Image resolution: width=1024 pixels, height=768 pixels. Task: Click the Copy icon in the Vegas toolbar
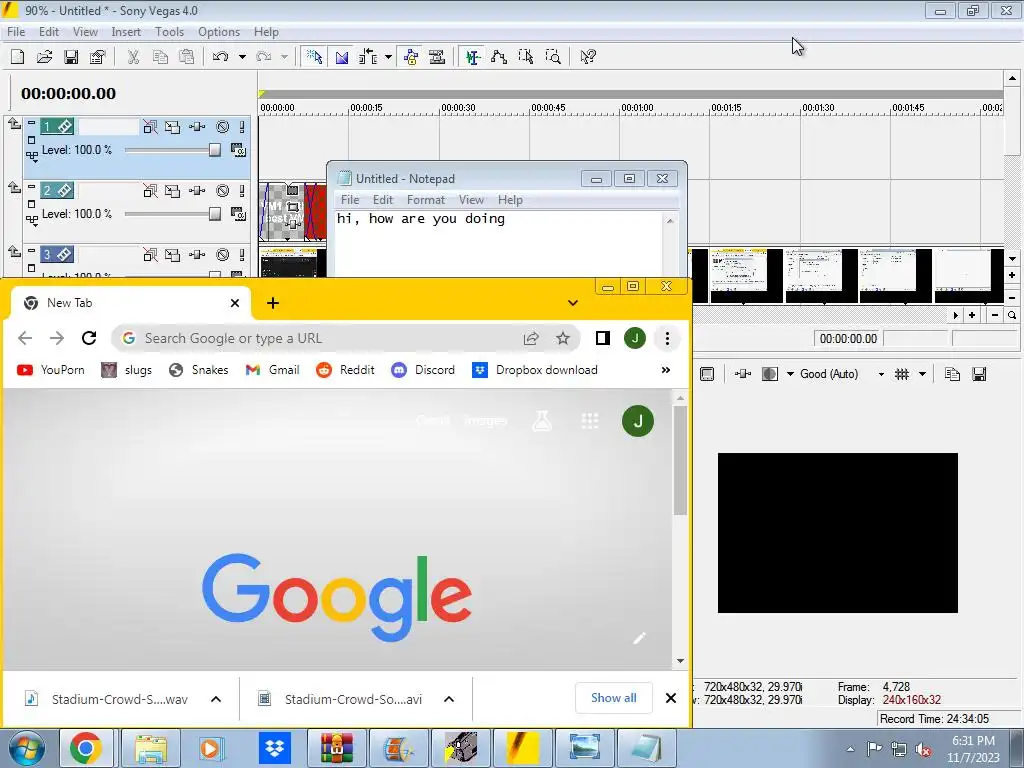(x=160, y=57)
